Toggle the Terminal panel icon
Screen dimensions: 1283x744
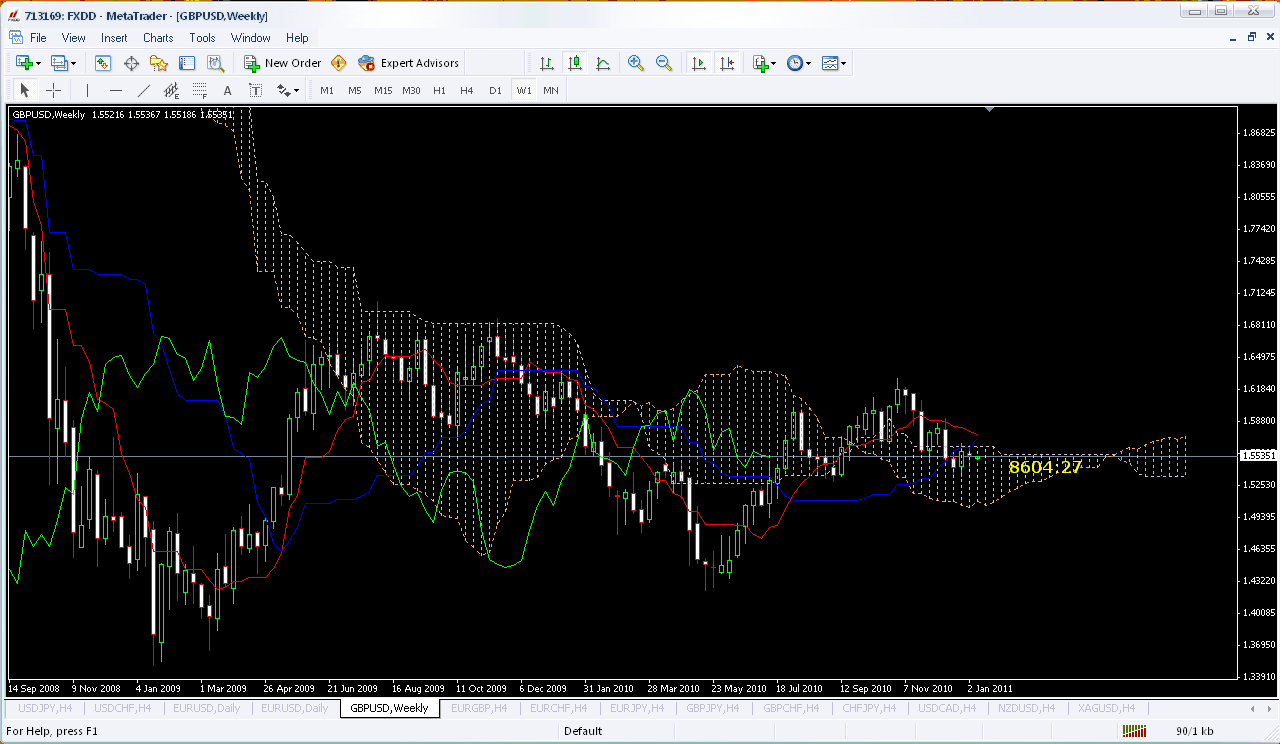pos(187,63)
